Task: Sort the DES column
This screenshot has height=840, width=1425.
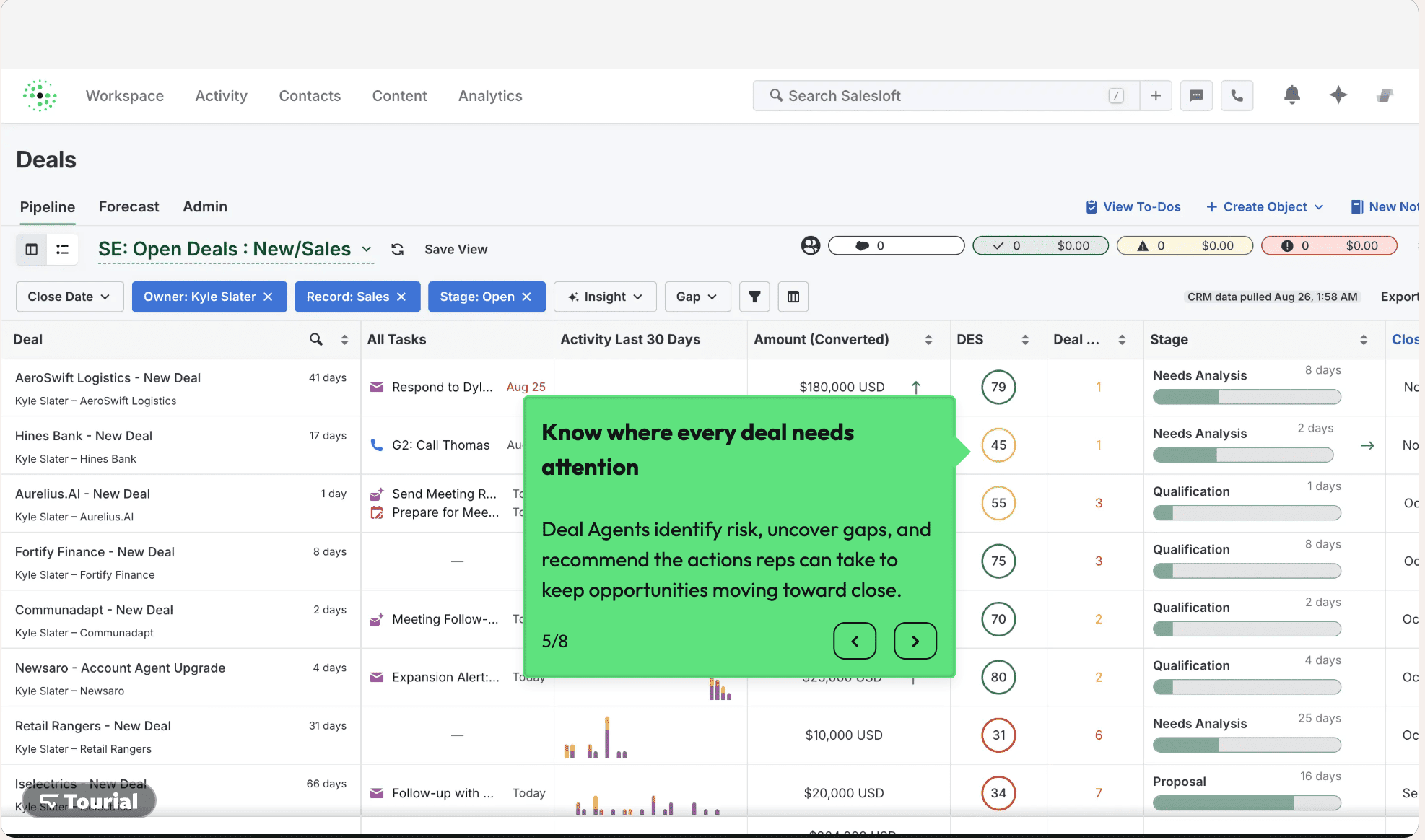Action: pyautogui.click(x=1025, y=339)
